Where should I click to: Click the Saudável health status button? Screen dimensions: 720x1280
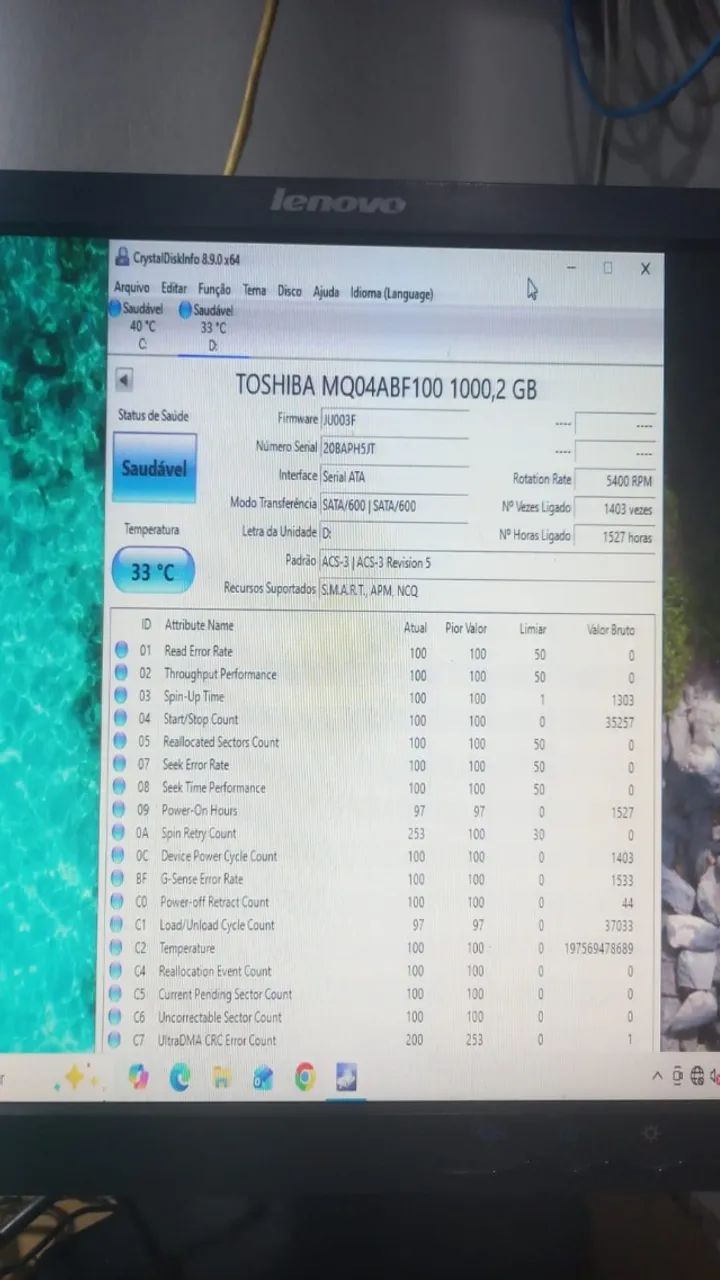coord(154,467)
